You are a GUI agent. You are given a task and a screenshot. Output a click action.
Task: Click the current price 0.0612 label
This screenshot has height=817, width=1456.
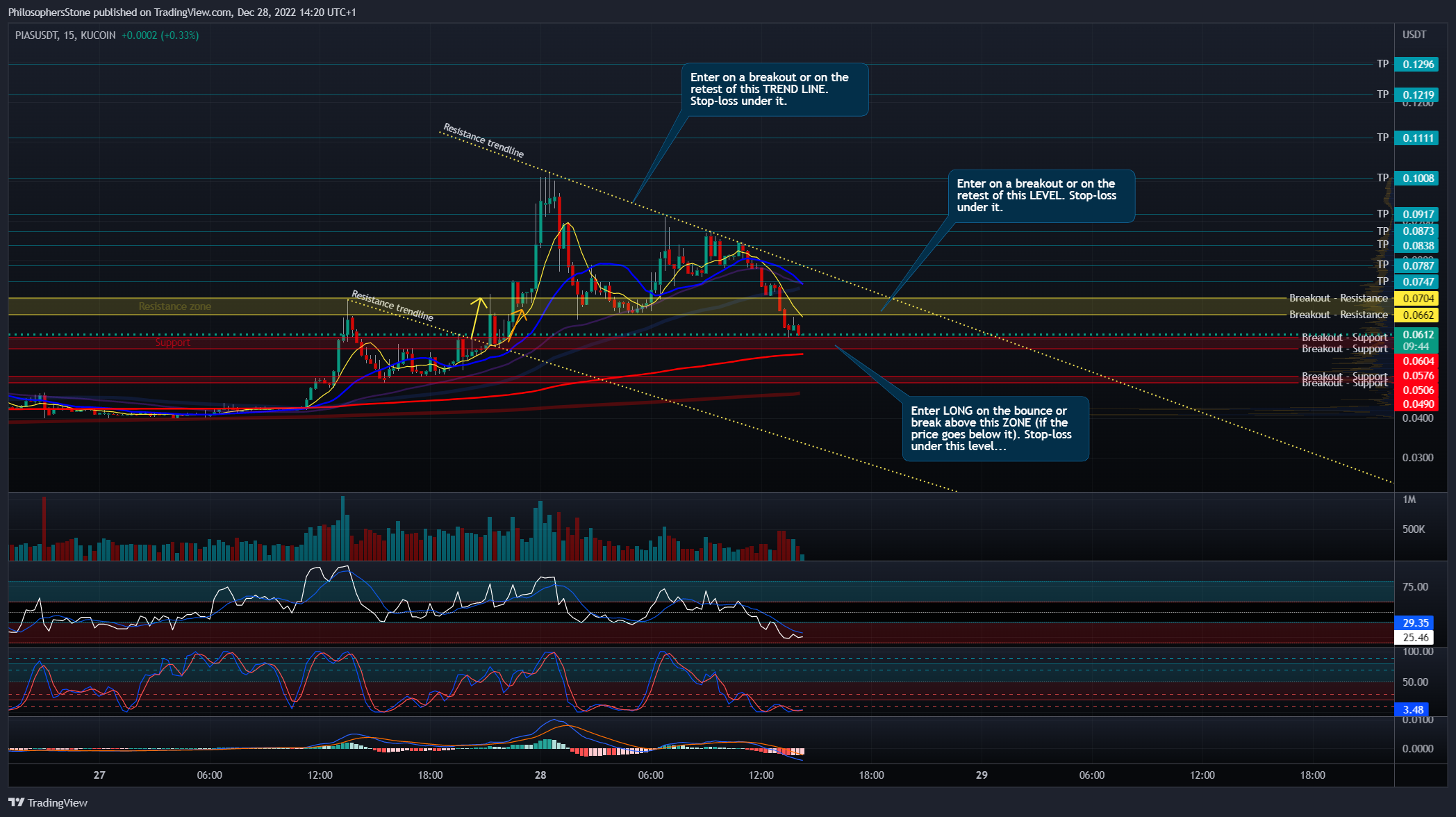[1418, 335]
